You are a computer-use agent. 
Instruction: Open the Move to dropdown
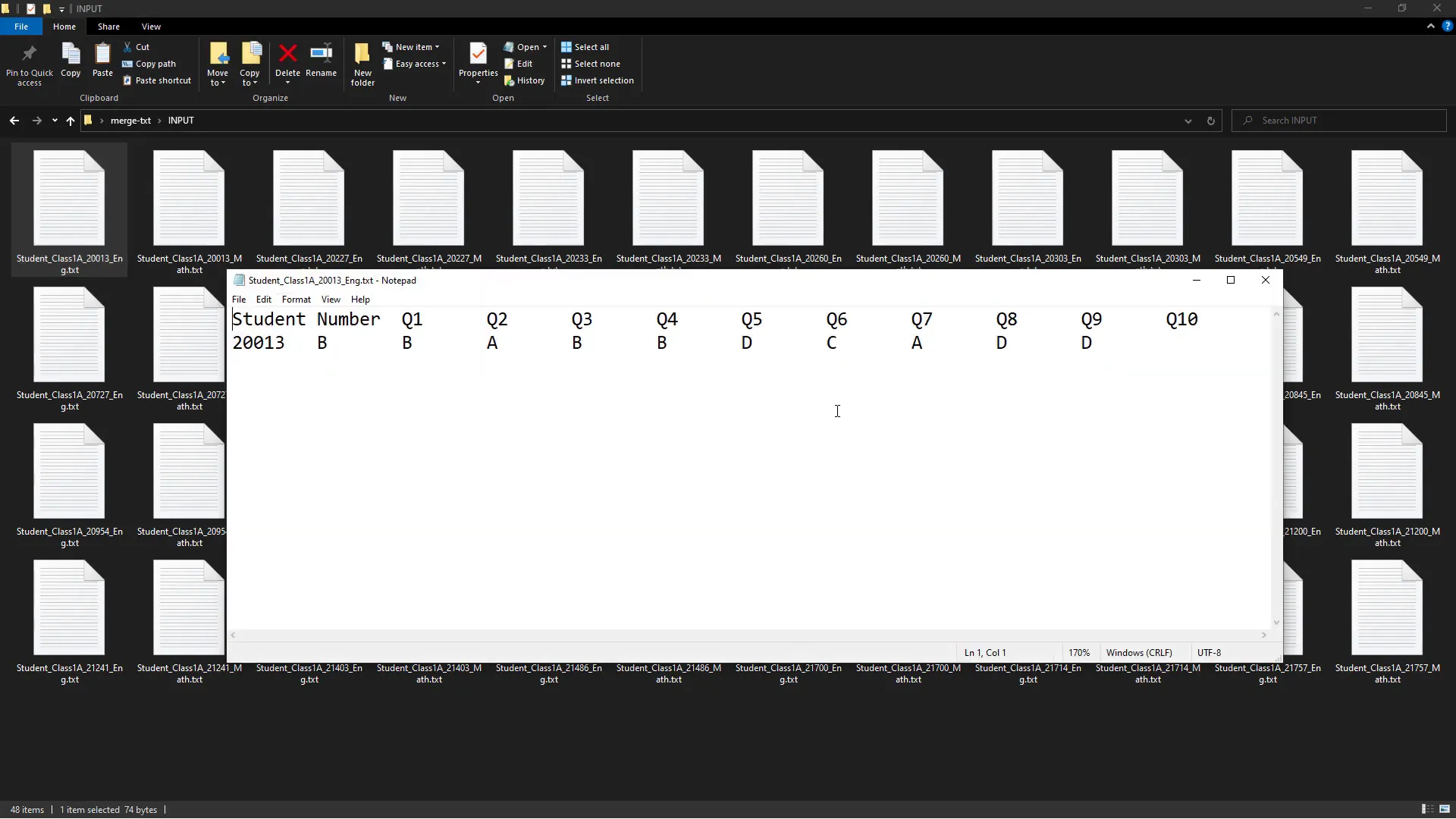pyautogui.click(x=218, y=64)
